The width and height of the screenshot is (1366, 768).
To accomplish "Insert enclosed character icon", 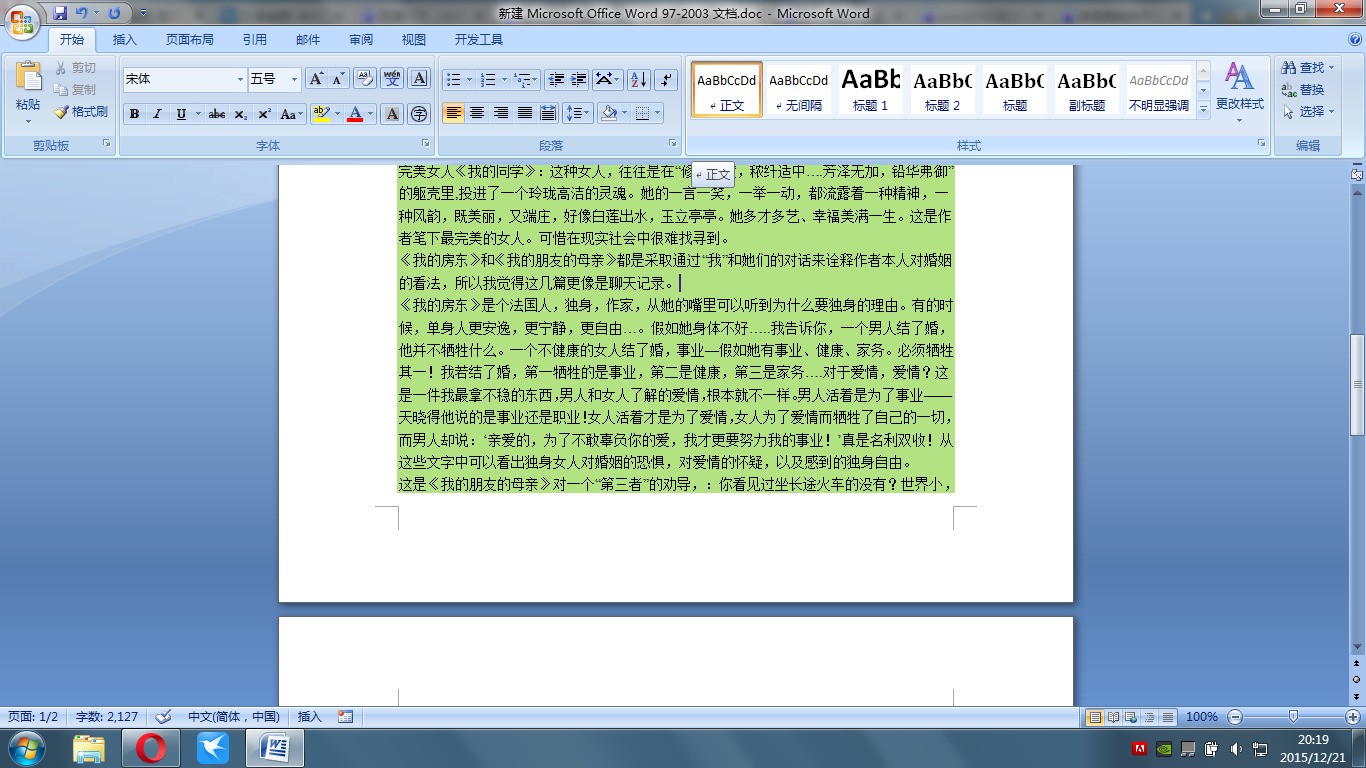I will click(x=419, y=114).
